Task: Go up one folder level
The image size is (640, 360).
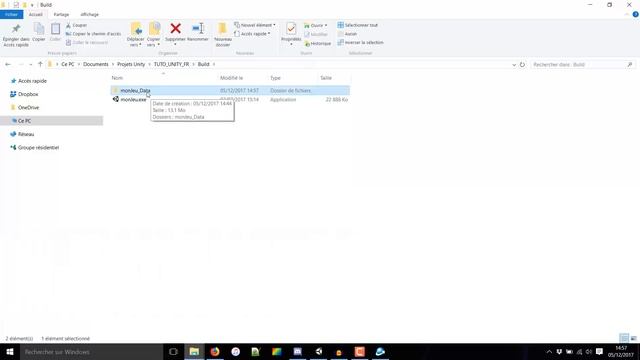Action: point(40,64)
